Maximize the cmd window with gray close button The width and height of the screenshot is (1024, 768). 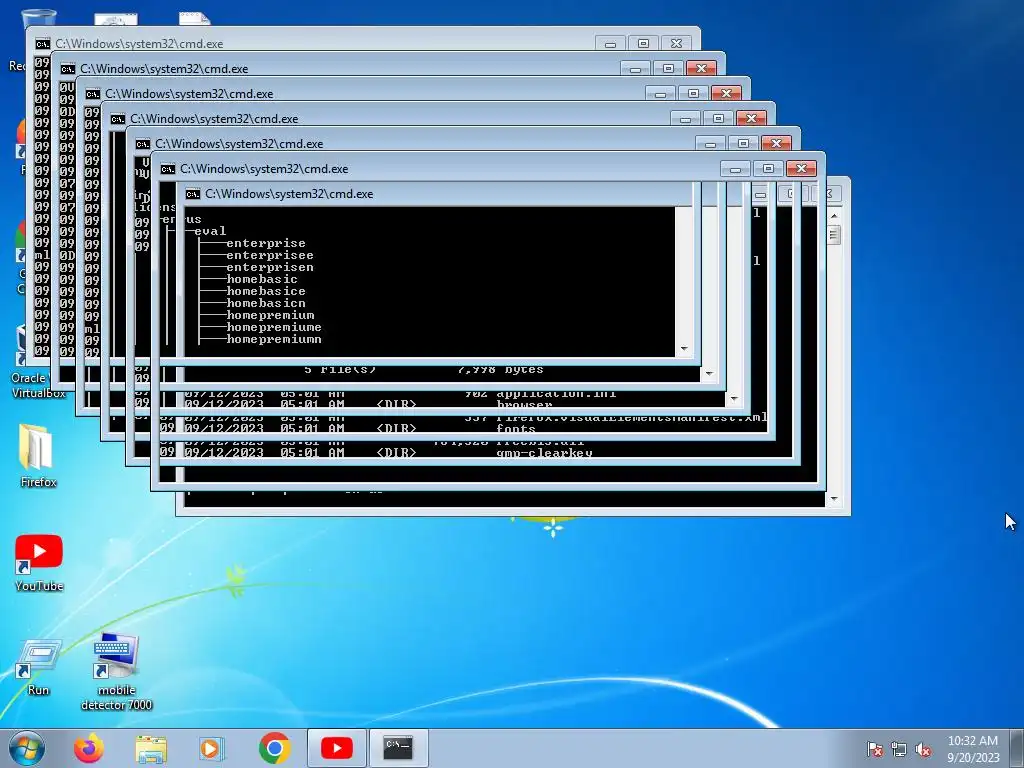[643, 43]
